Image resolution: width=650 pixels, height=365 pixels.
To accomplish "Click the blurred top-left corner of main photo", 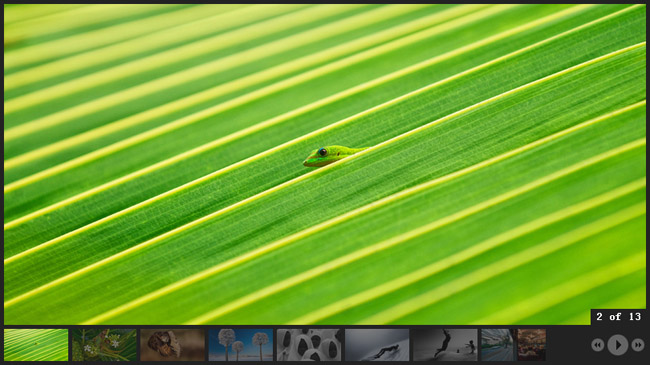I will coord(25,21).
